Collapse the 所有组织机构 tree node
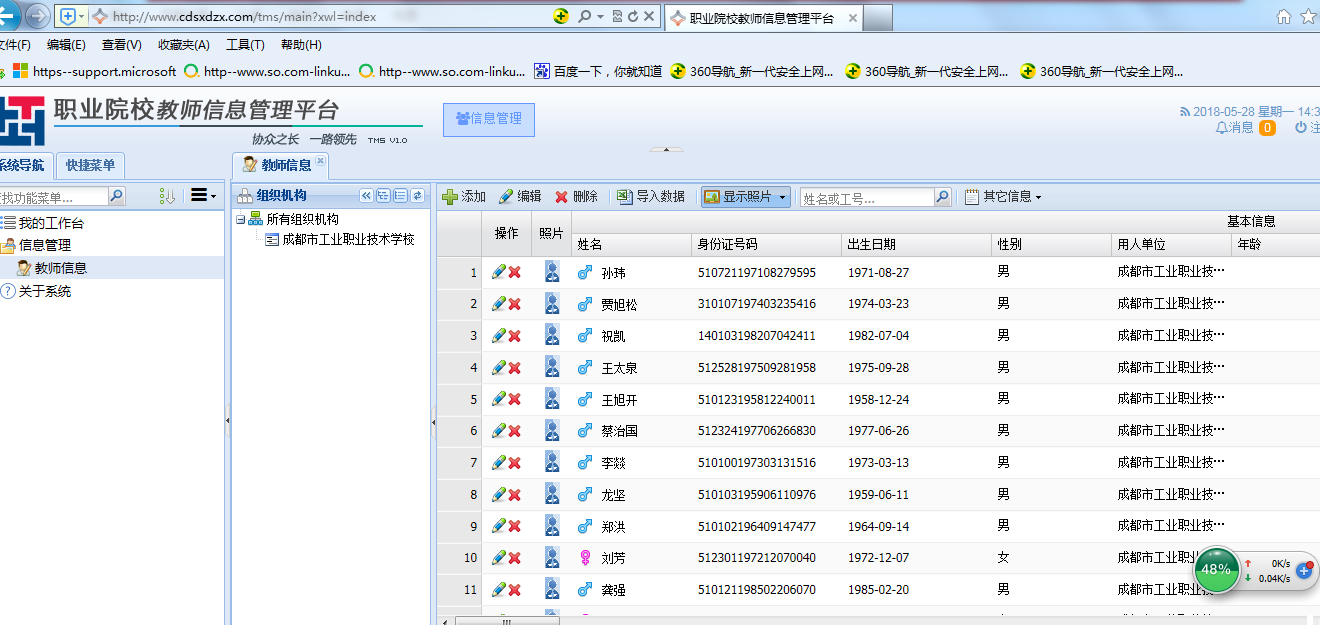The width and height of the screenshot is (1320, 625). [240, 219]
